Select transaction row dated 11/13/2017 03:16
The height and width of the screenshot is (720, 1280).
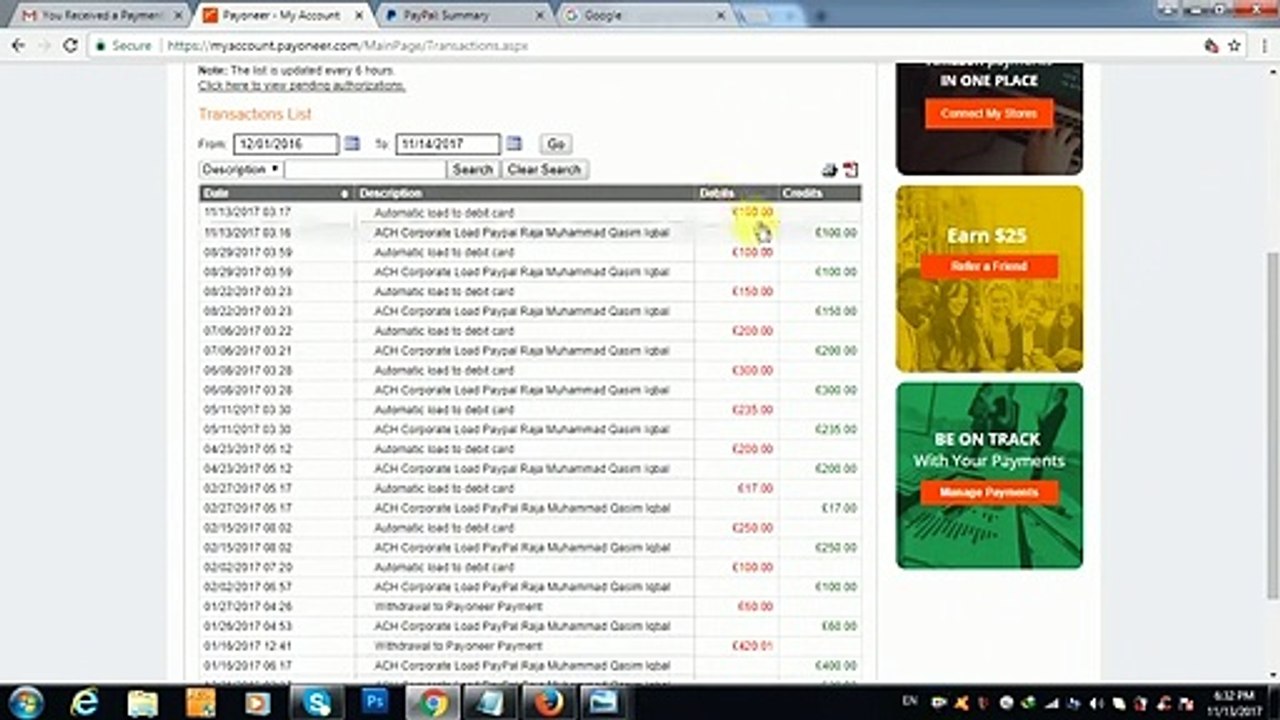point(530,232)
